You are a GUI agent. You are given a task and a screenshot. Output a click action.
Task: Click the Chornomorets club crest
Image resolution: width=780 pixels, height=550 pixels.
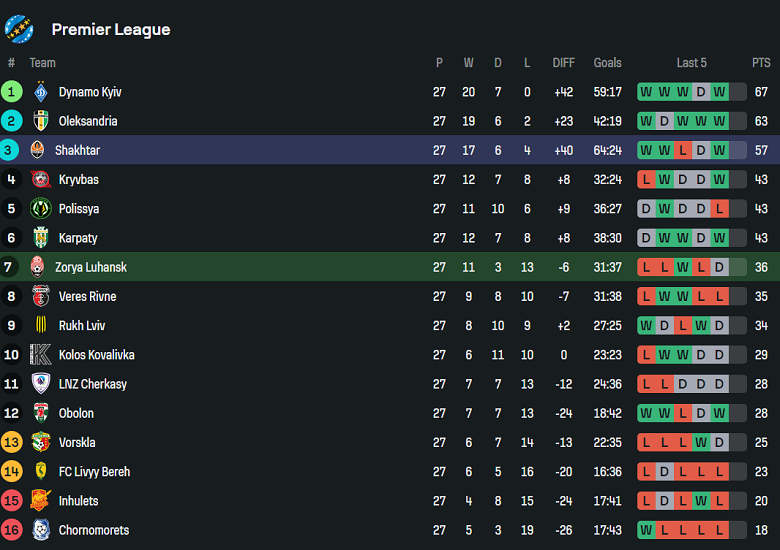(x=40, y=530)
